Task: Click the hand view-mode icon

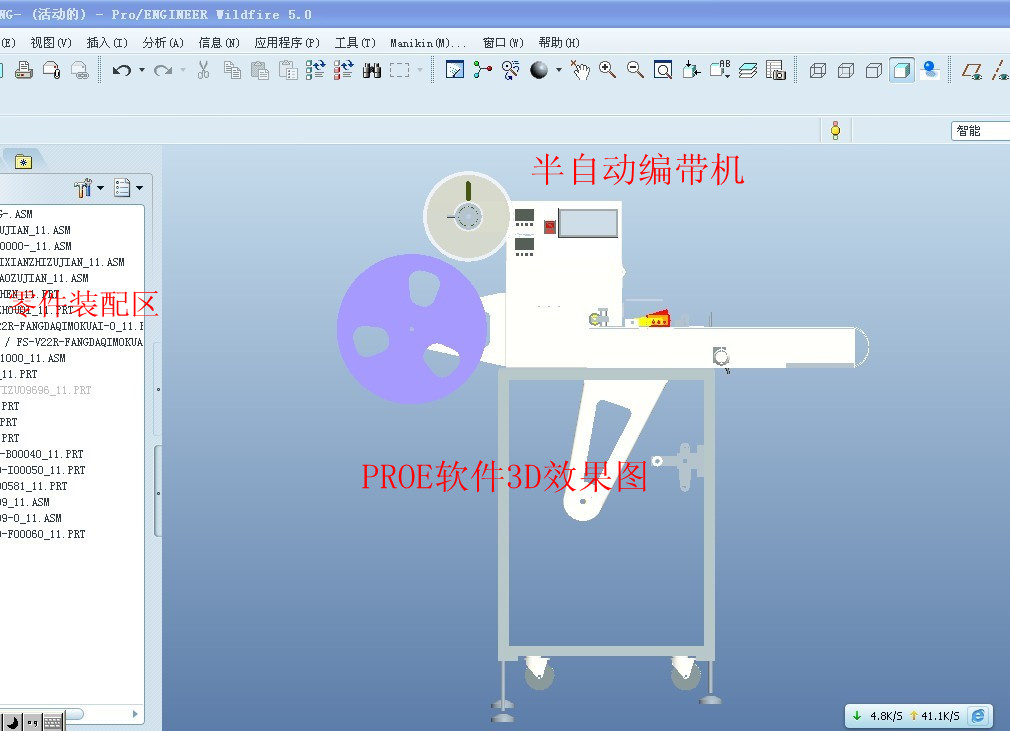Action: (x=580, y=70)
